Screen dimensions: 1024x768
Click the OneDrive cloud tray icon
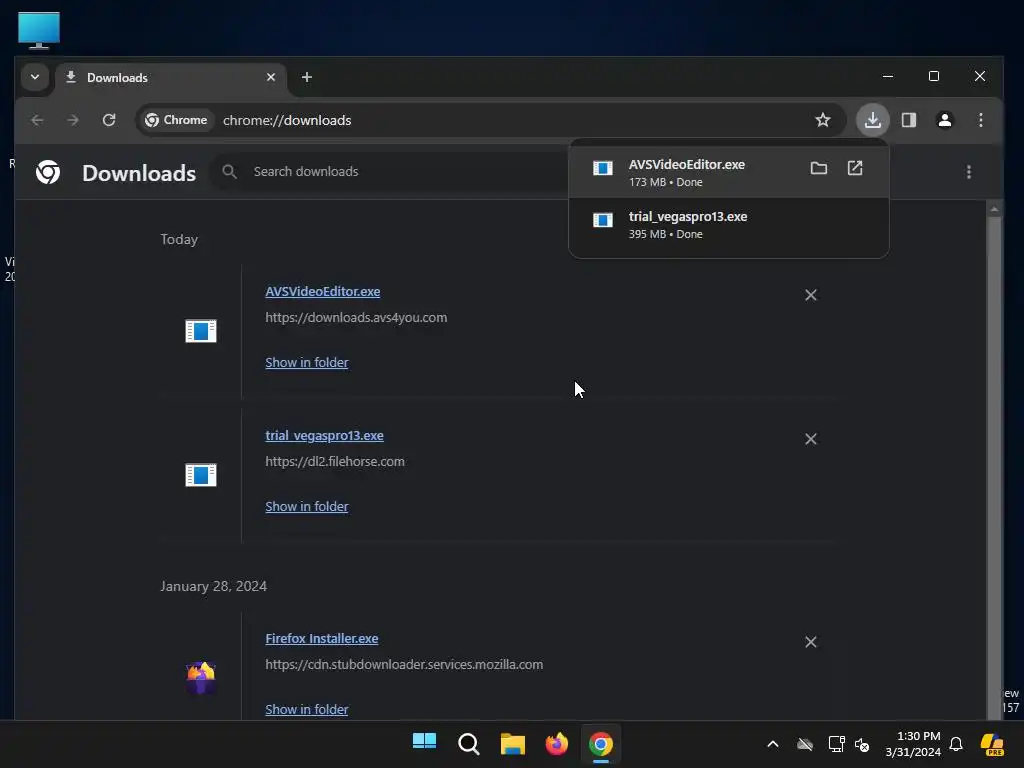(805, 744)
